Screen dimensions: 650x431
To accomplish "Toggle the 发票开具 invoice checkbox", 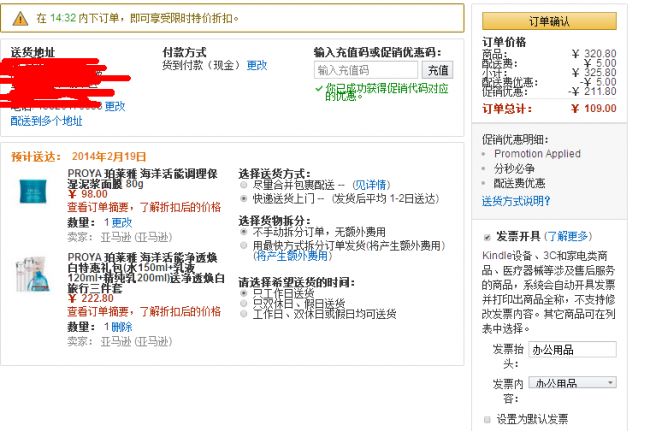I will pyautogui.click(x=487, y=237).
